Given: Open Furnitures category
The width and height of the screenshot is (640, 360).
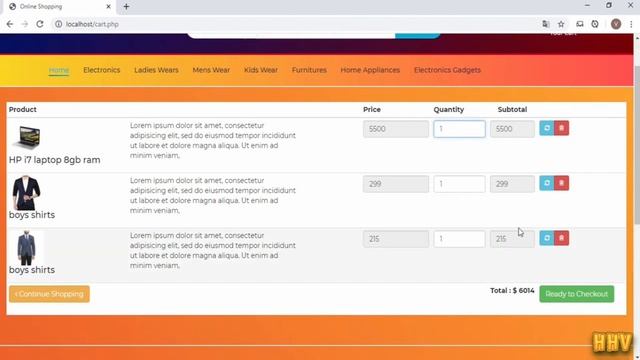Looking at the screenshot, I should pos(309,70).
